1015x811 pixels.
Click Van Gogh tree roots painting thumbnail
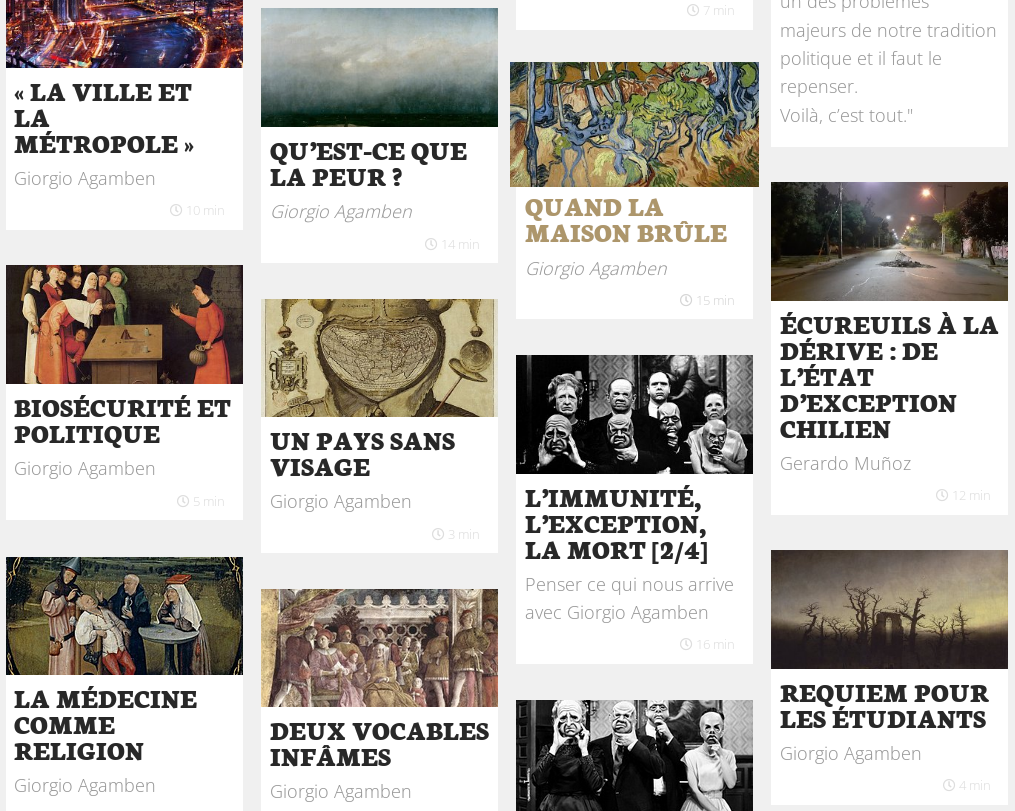pos(634,124)
